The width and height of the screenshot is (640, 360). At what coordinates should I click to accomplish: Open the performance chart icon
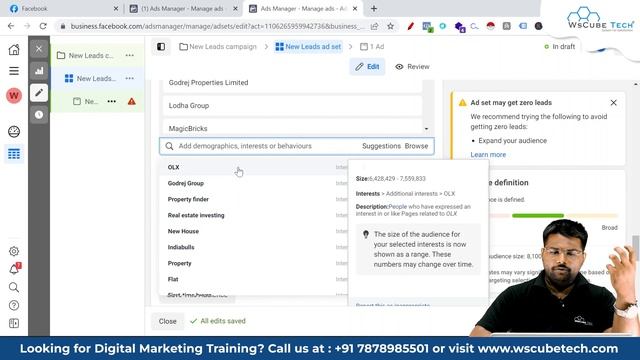click(x=39, y=71)
